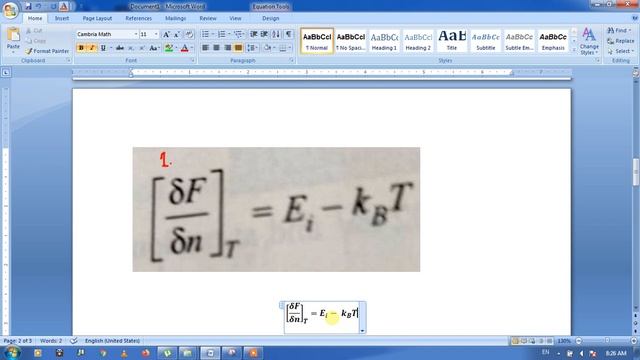Screen dimensions: 640x360
Task: Pick the red font color button
Action: [x=184, y=48]
